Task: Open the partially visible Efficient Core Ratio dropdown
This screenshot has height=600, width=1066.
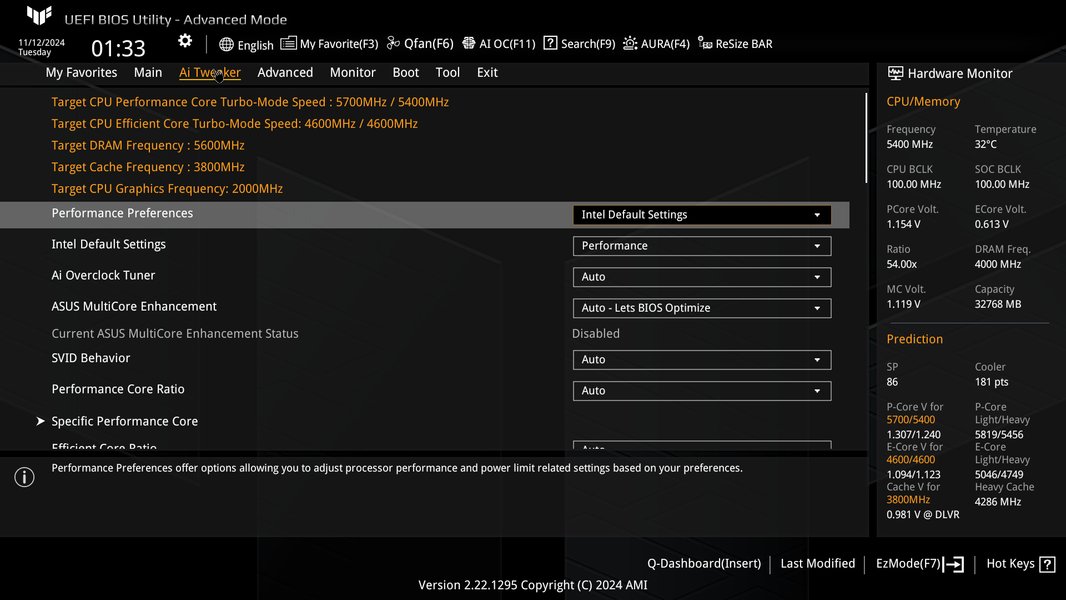Action: 702,445
